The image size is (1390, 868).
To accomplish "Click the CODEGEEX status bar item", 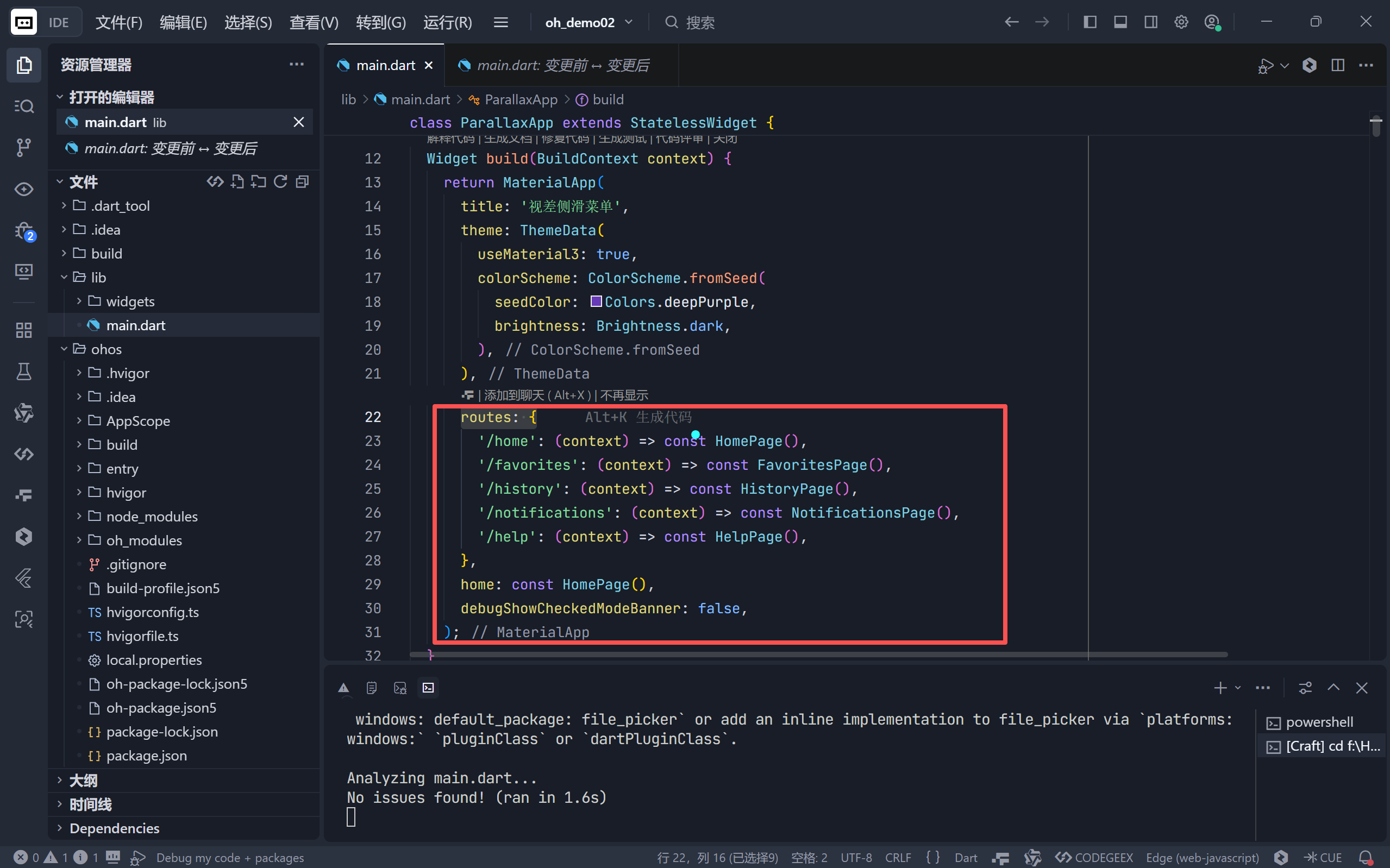I will (x=1094, y=858).
